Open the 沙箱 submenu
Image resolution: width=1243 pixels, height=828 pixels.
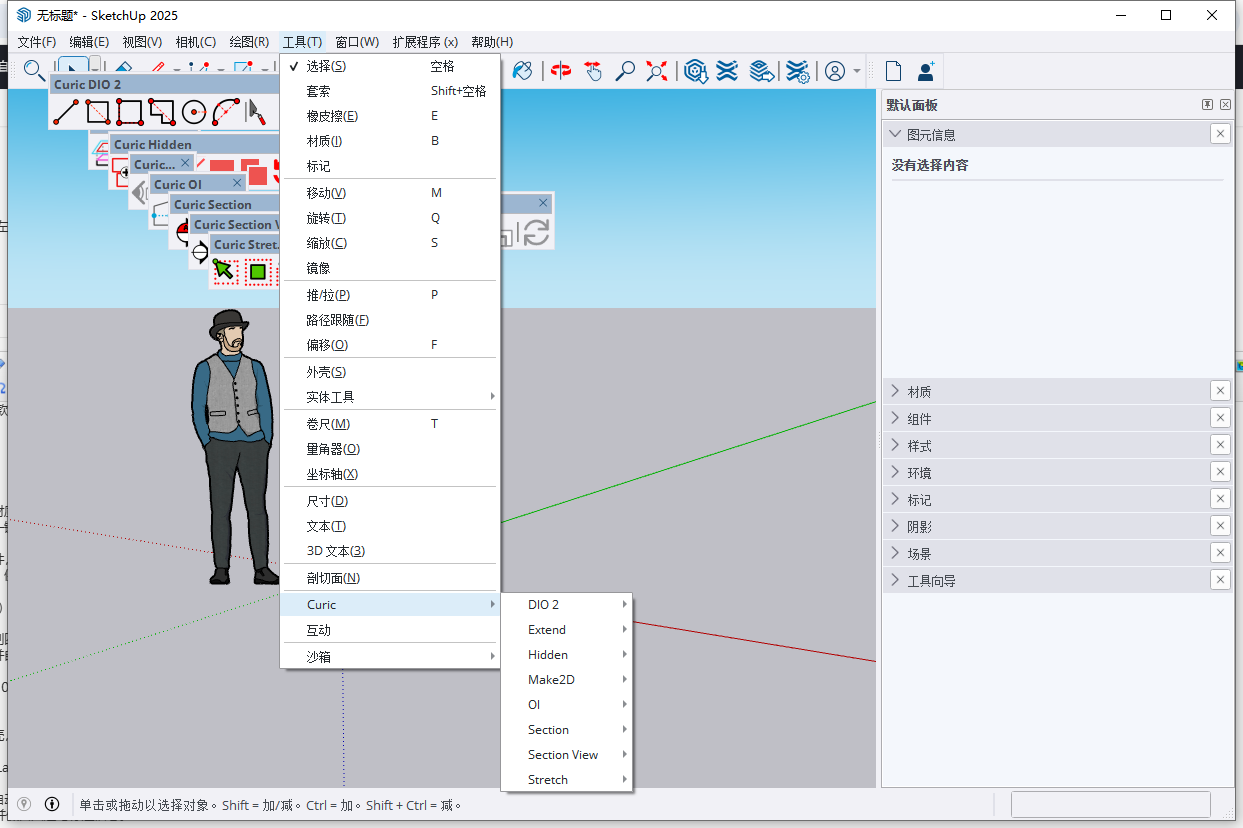tap(390, 657)
